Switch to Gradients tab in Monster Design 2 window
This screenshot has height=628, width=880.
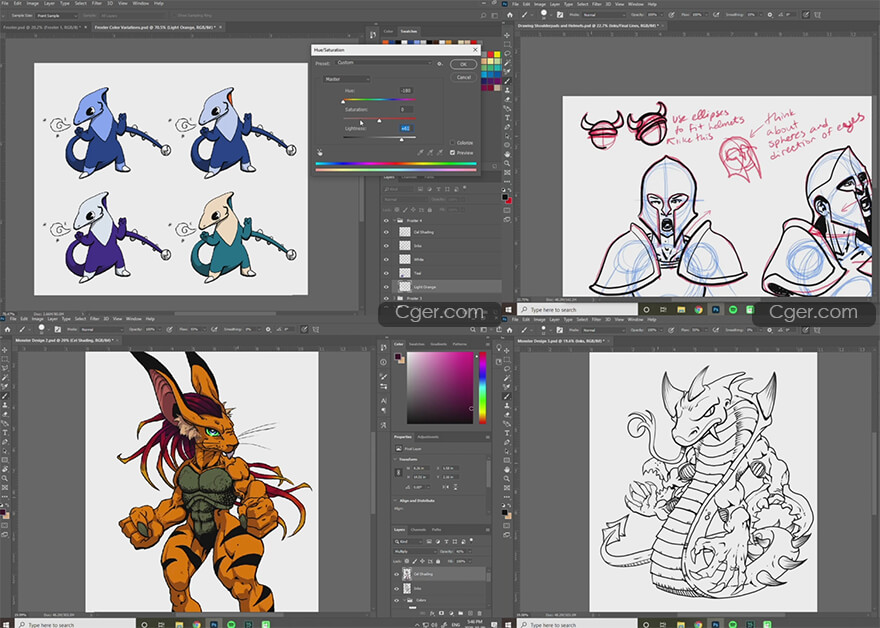[x=438, y=344]
